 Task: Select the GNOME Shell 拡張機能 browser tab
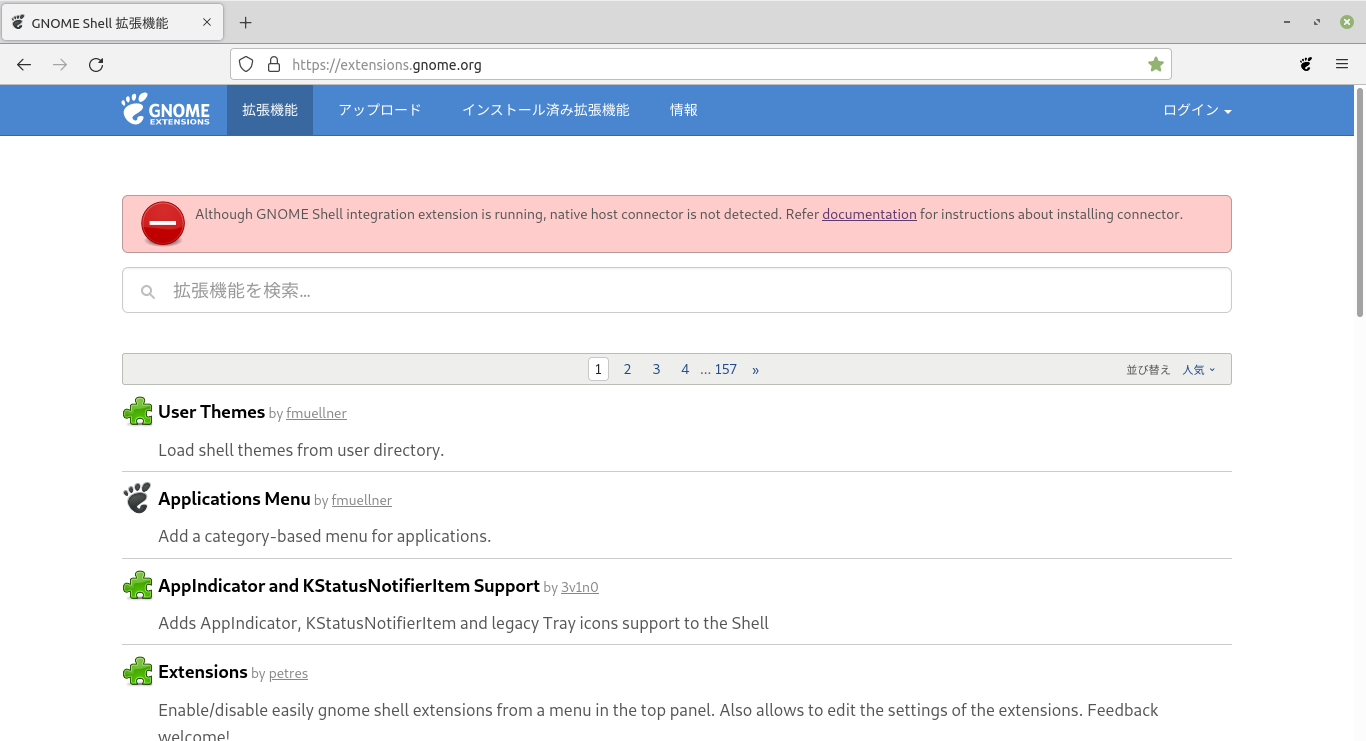click(x=112, y=22)
